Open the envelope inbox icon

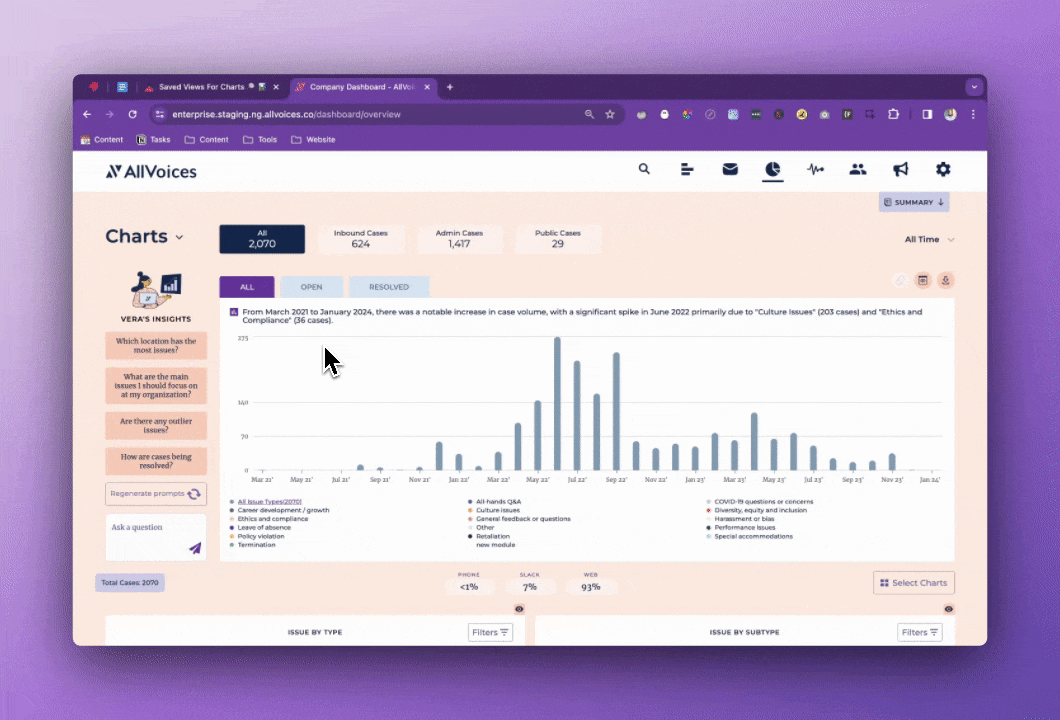[x=730, y=169]
